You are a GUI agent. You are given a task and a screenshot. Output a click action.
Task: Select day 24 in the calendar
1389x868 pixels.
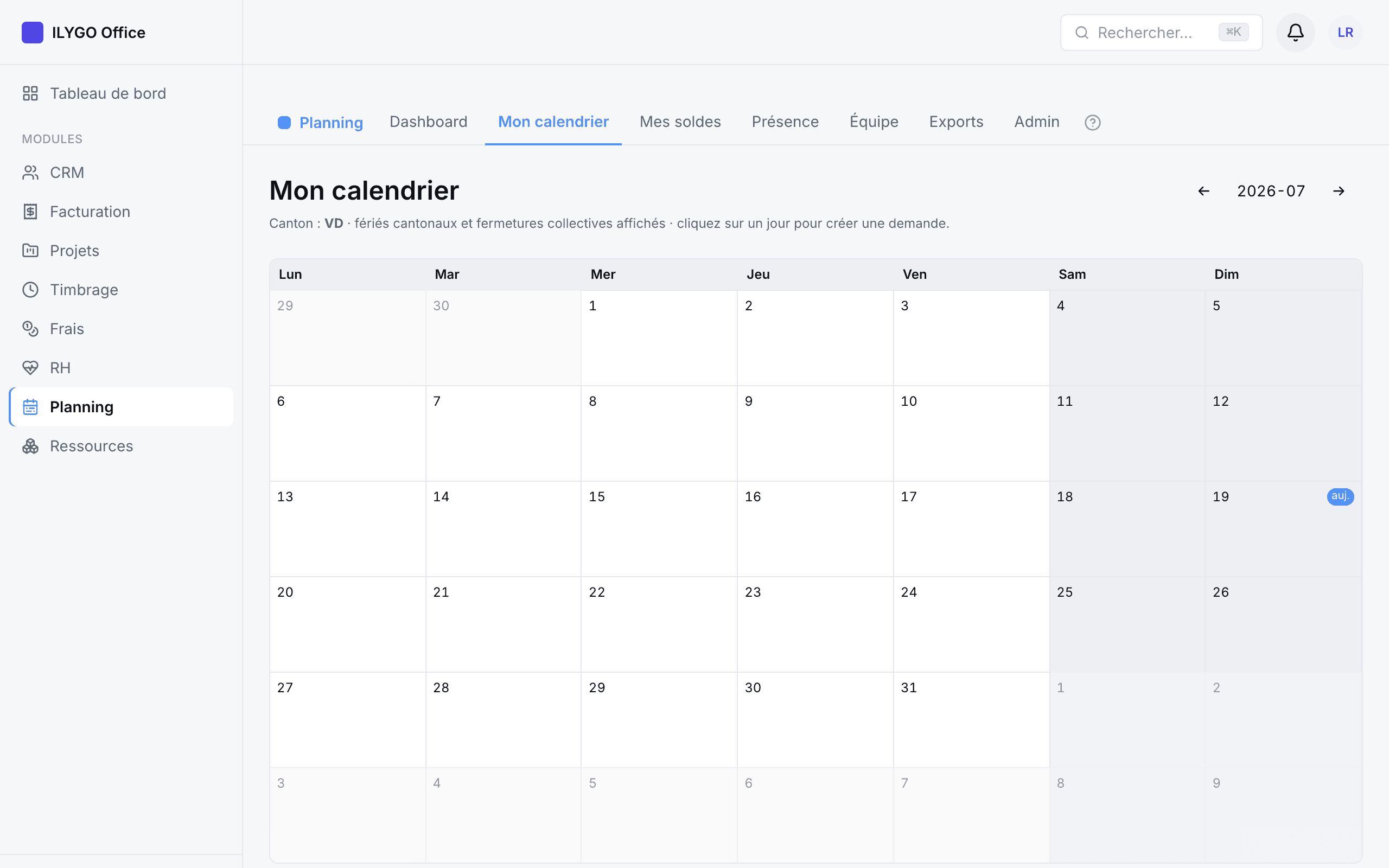coord(971,624)
